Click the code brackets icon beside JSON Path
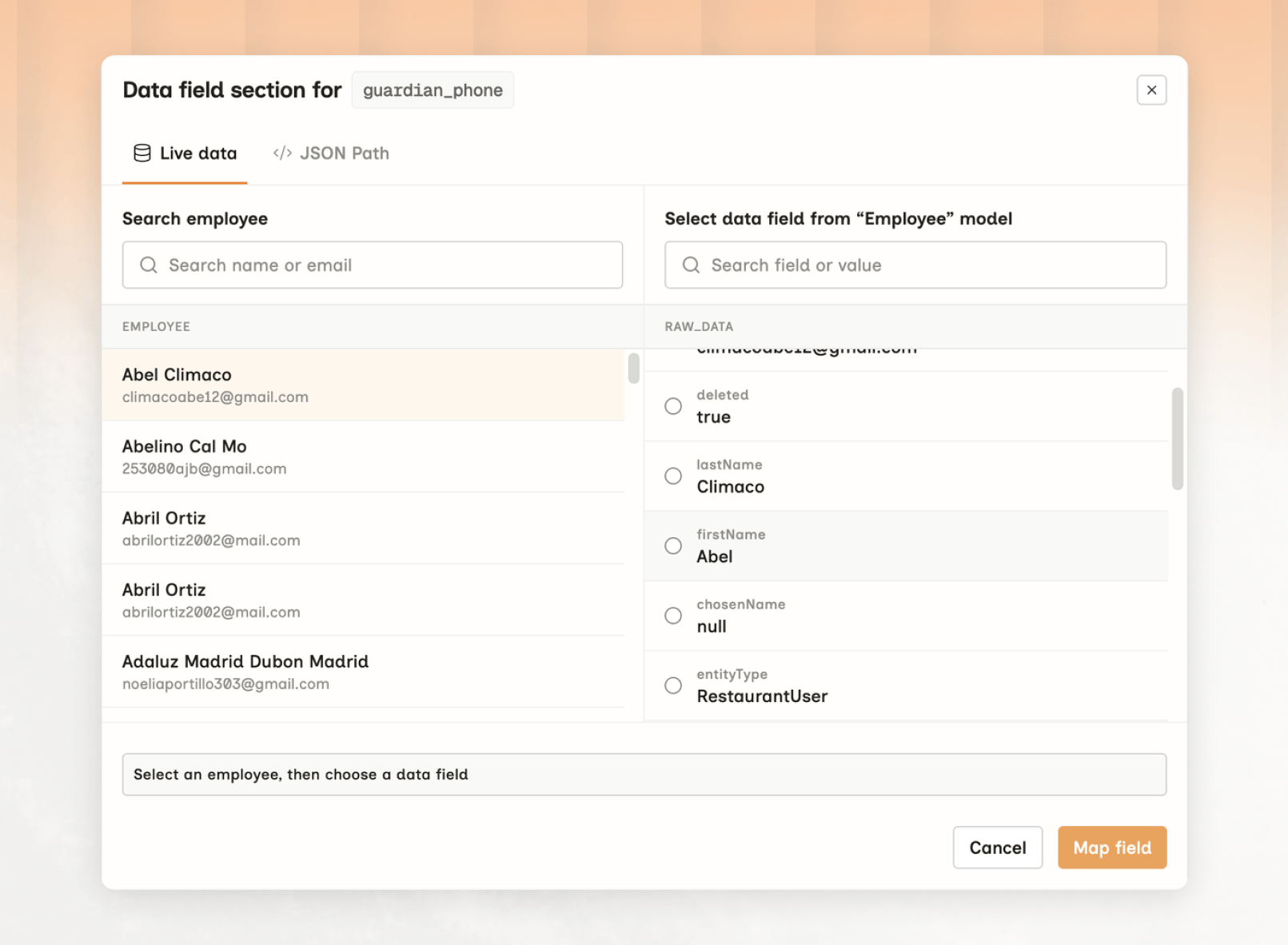This screenshot has height=945, width=1288. point(282,154)
